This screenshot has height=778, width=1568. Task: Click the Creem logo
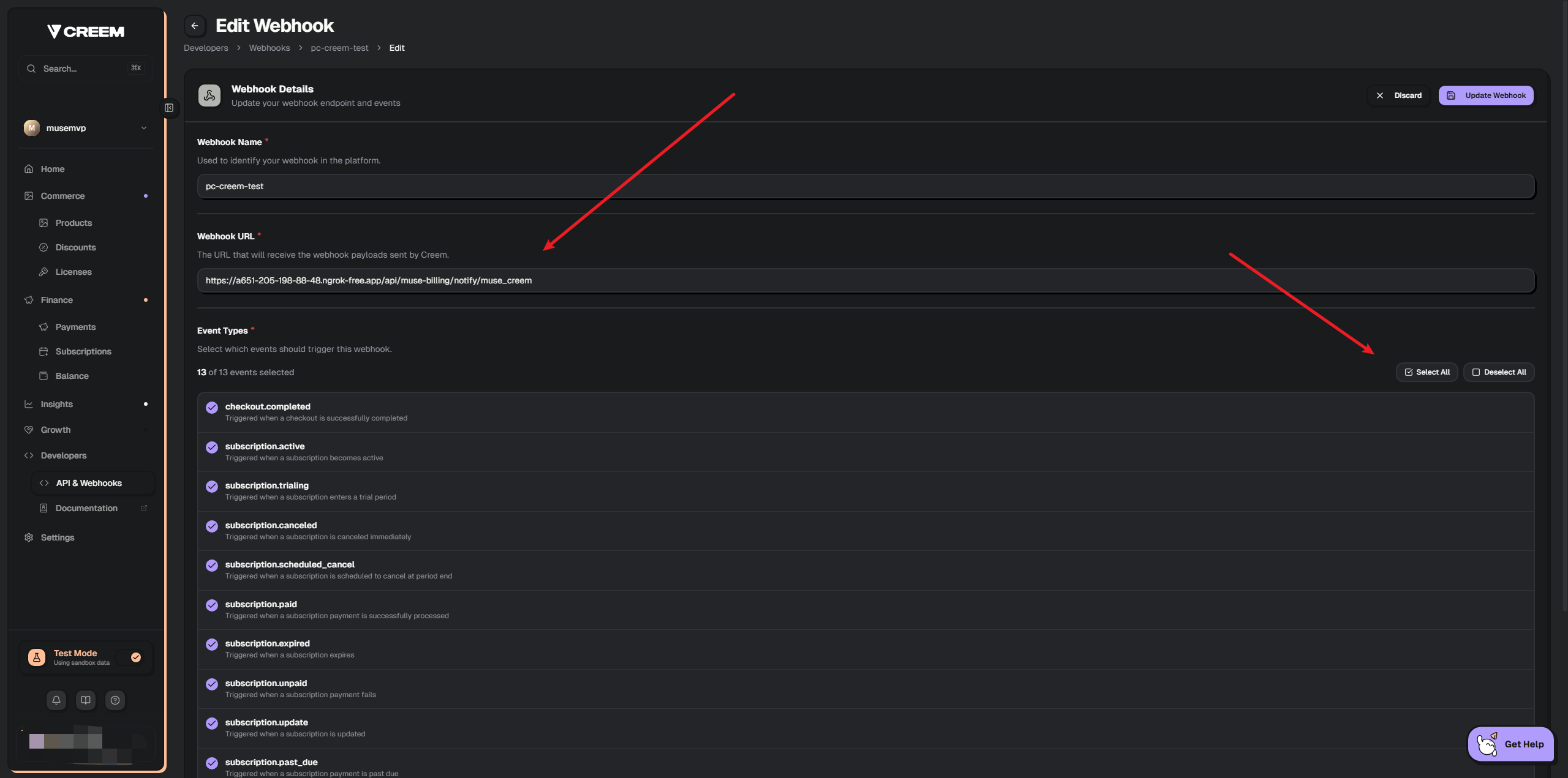(x=86, y=32)
